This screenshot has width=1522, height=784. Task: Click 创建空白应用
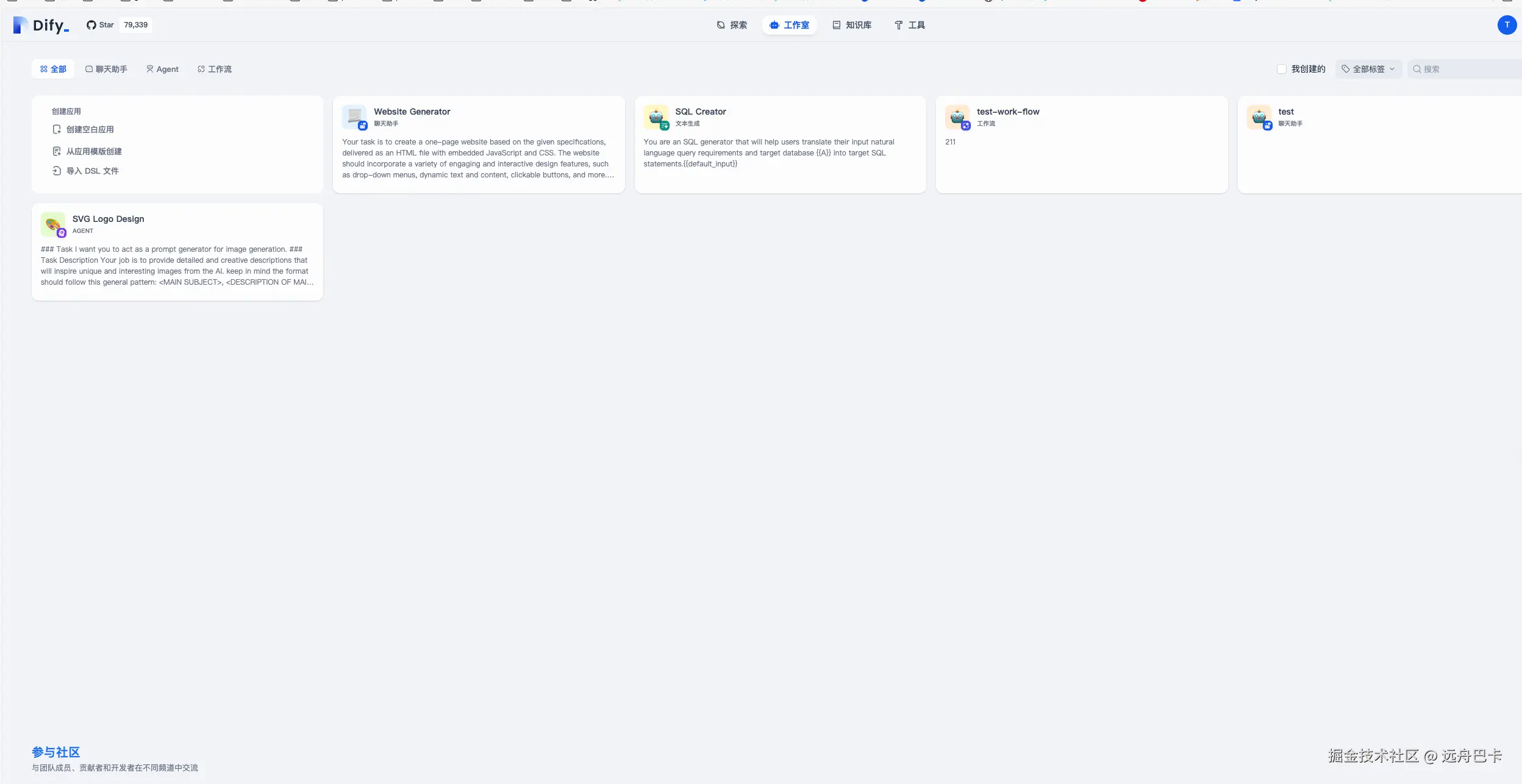pos(90,129)
